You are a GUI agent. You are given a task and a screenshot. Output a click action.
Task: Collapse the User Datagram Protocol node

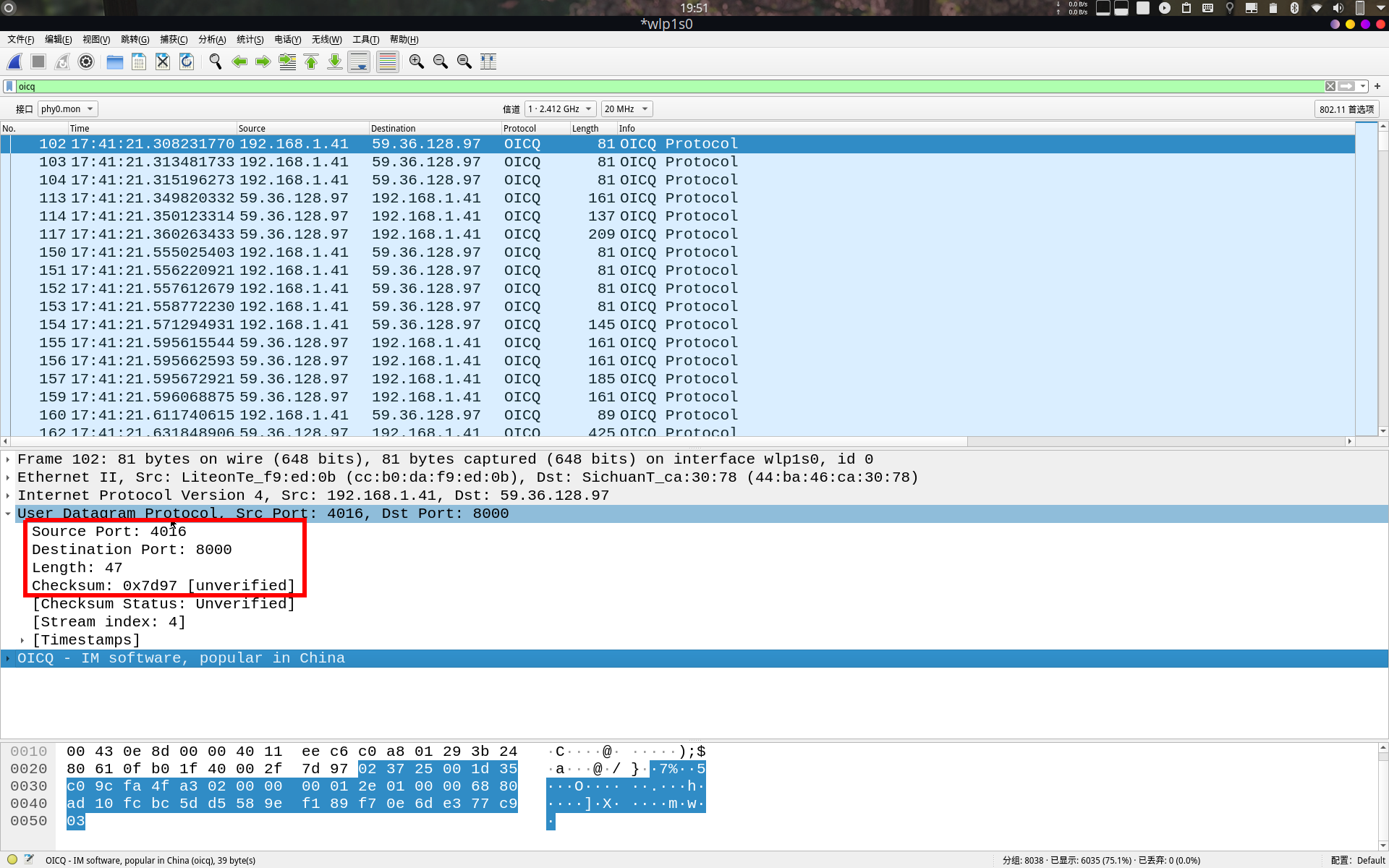click(x=8, y=514)
